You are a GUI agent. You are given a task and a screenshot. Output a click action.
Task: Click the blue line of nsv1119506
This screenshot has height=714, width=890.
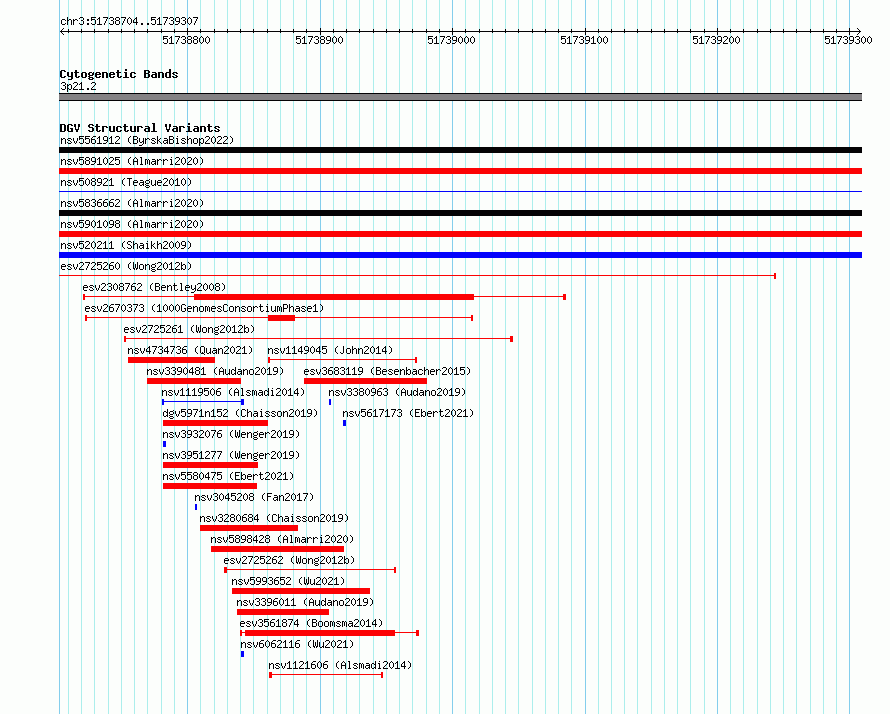tap(203, 402)
